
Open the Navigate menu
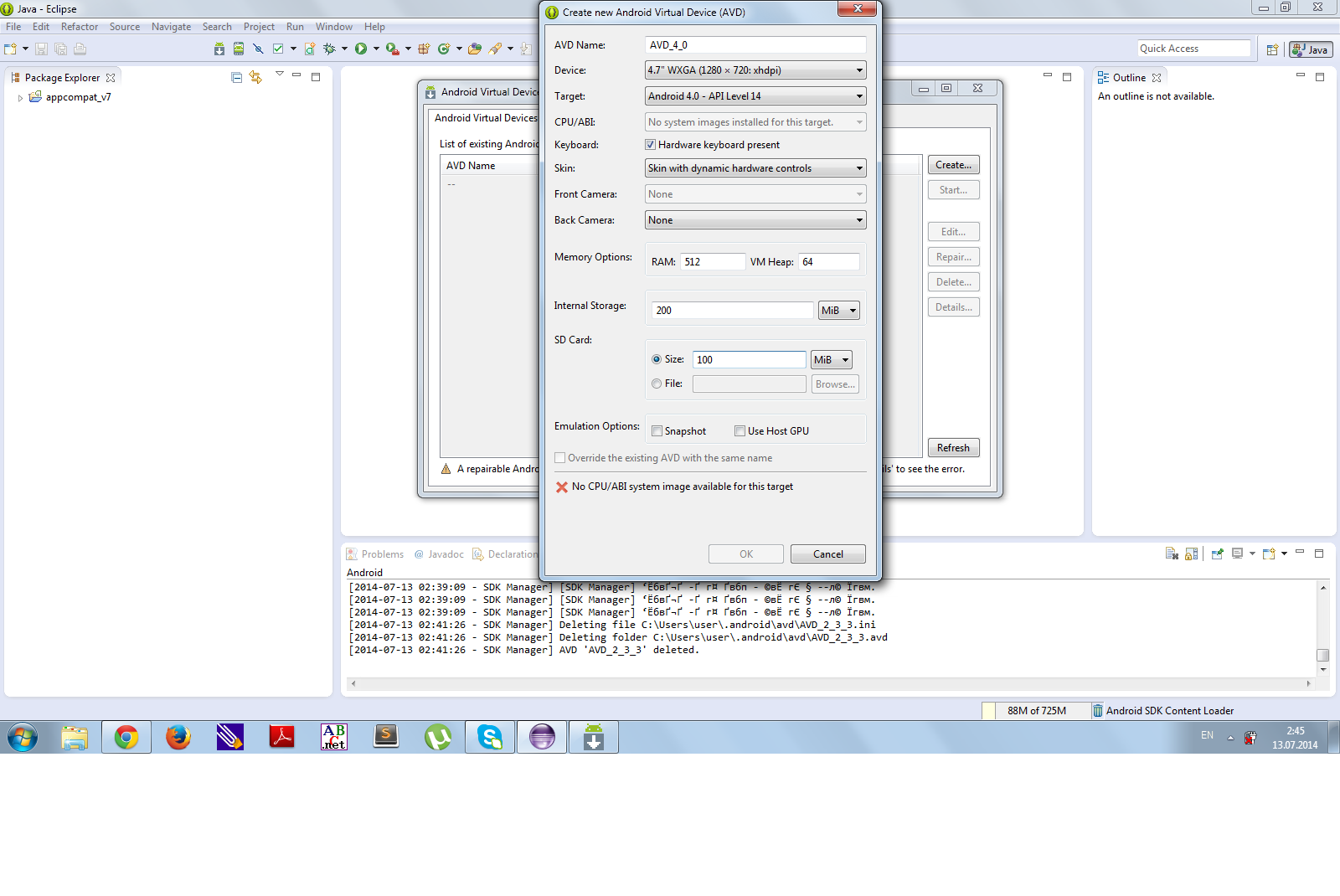coord(171,27)
